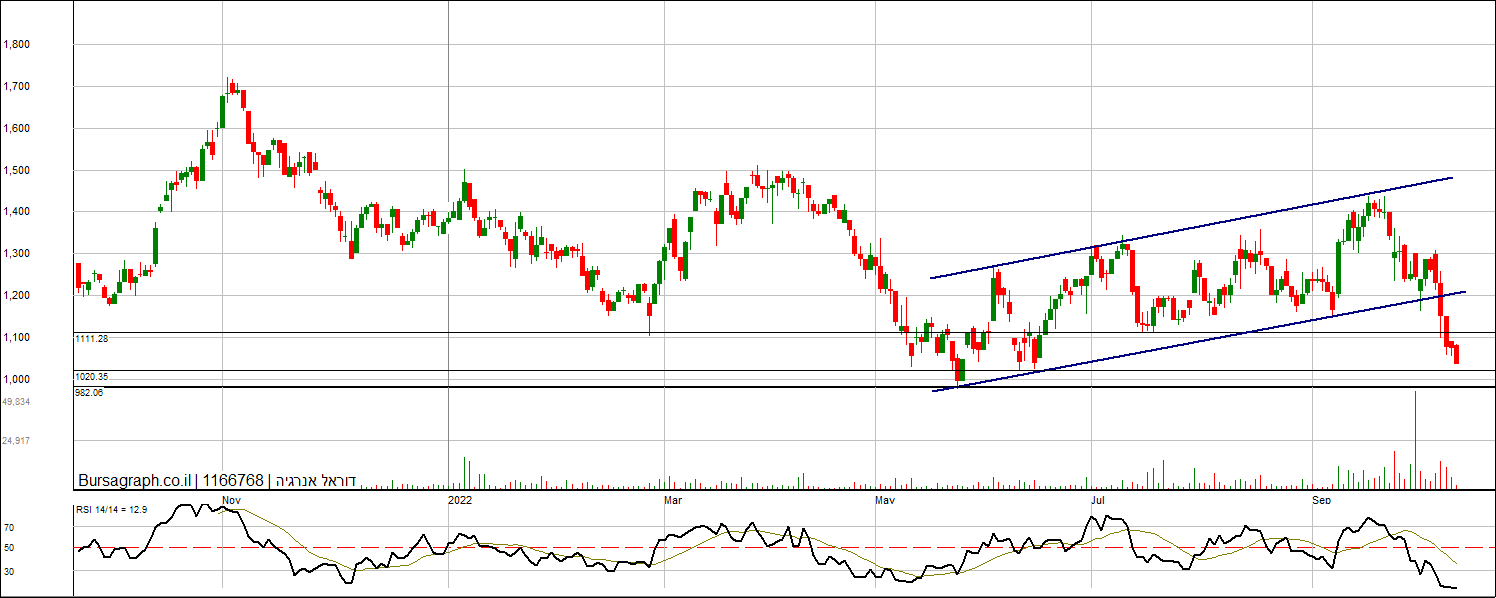1496x598 pixels.
Task: Click the Bursagraph.co.il watermark text
Action: coord(135,480)
